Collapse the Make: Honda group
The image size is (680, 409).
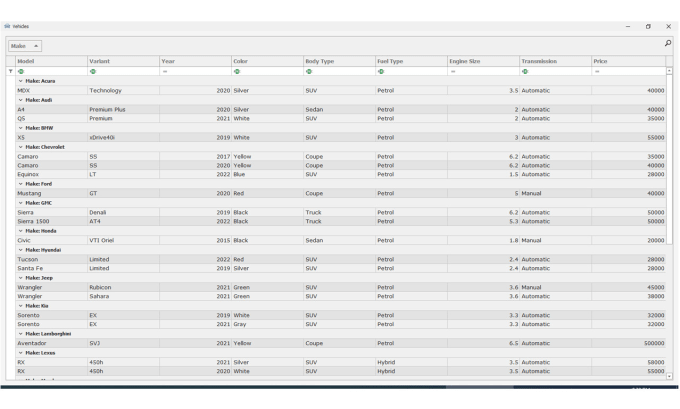pyautogui.click(x=20, y=231)
